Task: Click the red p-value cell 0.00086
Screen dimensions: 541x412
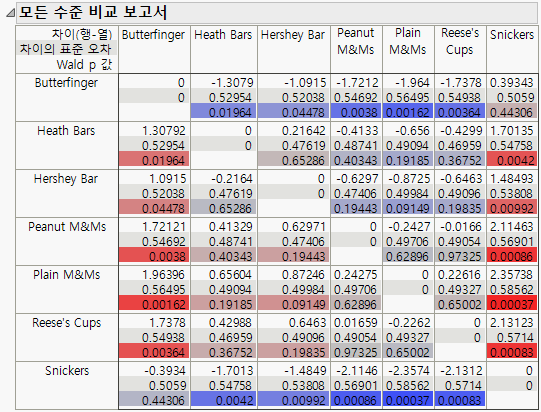Action: 512,256
